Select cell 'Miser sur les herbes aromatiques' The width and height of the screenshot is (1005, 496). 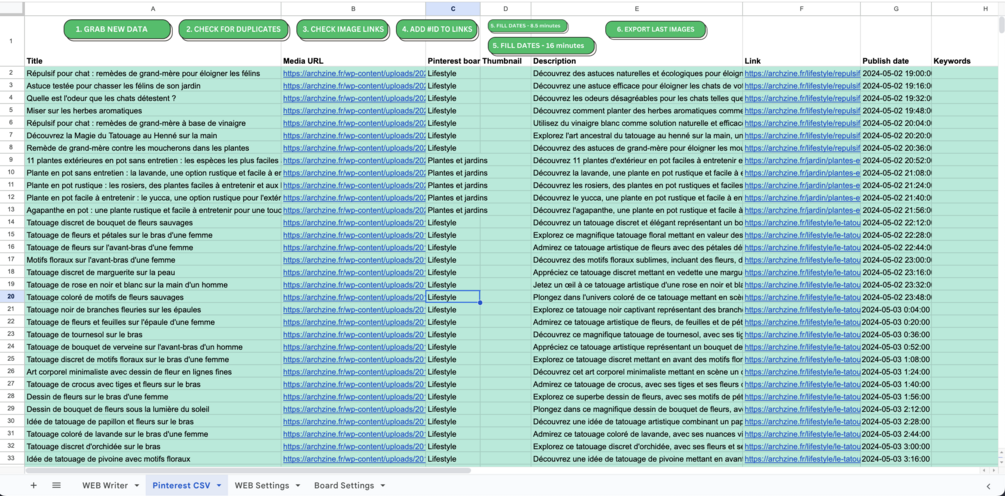[x=153, y=111]
